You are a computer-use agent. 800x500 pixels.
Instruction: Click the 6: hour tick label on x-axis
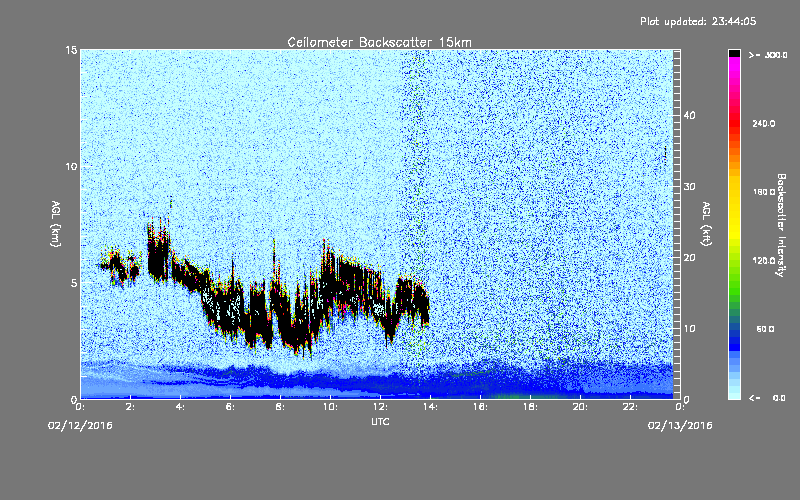tap(231, 407)
